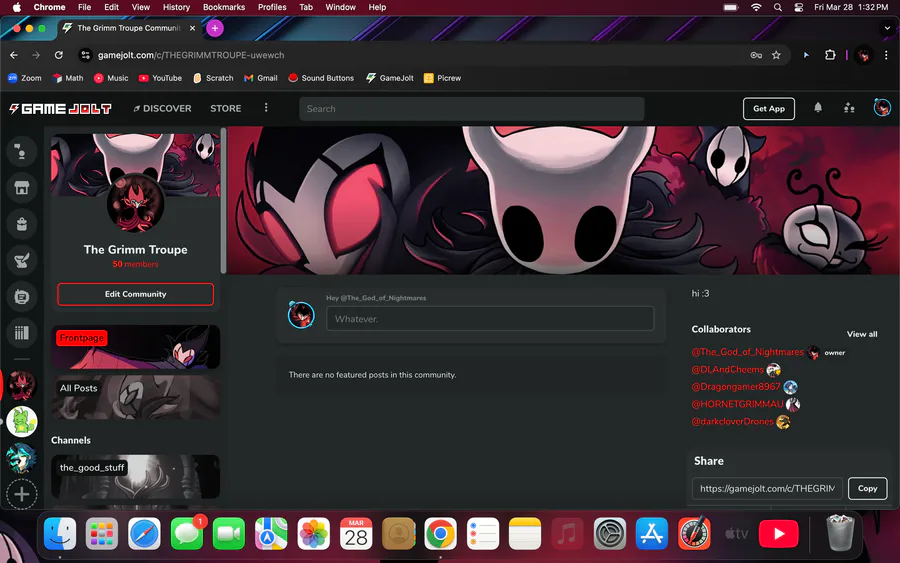Open the backpack icon in left sidebar
900x563 pixels.
pos(21,224)
